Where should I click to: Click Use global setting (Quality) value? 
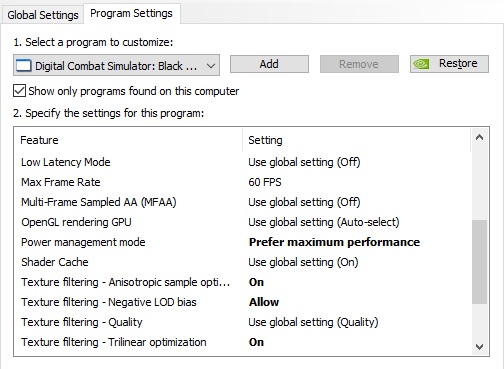point(313,322)
